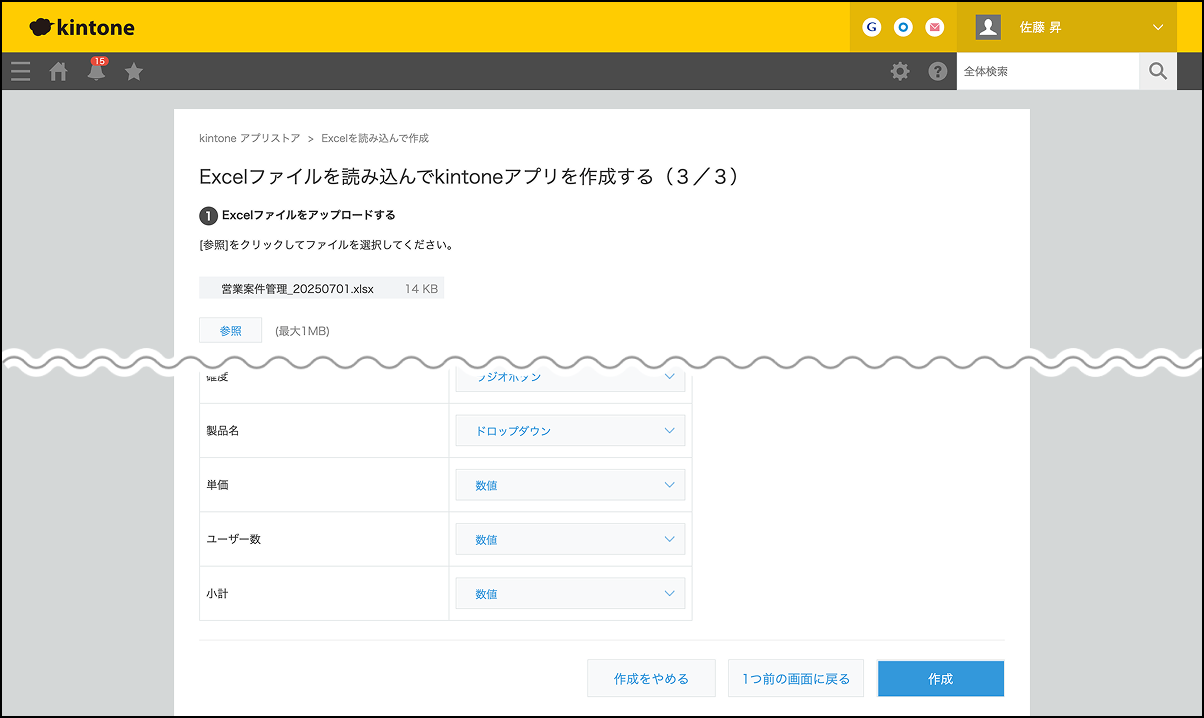Image resolution: width=1204 pixels, height=718 pixels.
Task: Click the kintone アプリストア breadcrumb link
Action: 249,138
